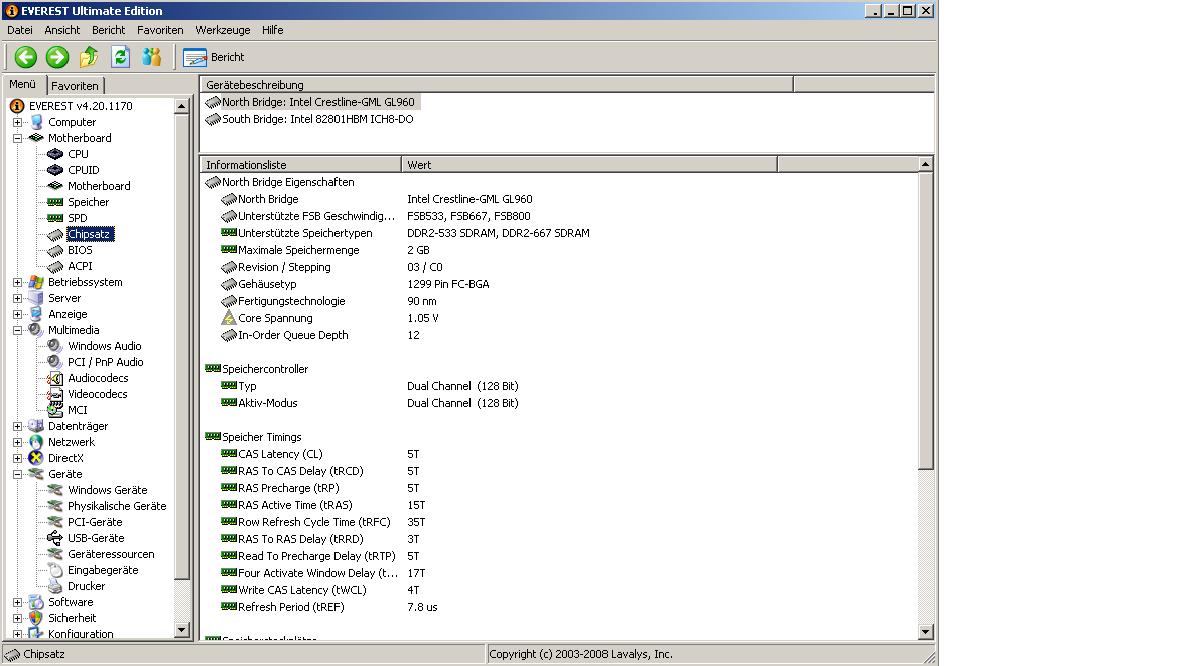Select the Sicherheit shield icon
This screenshot has height=666, width=1196.
[x=36, y=619]
